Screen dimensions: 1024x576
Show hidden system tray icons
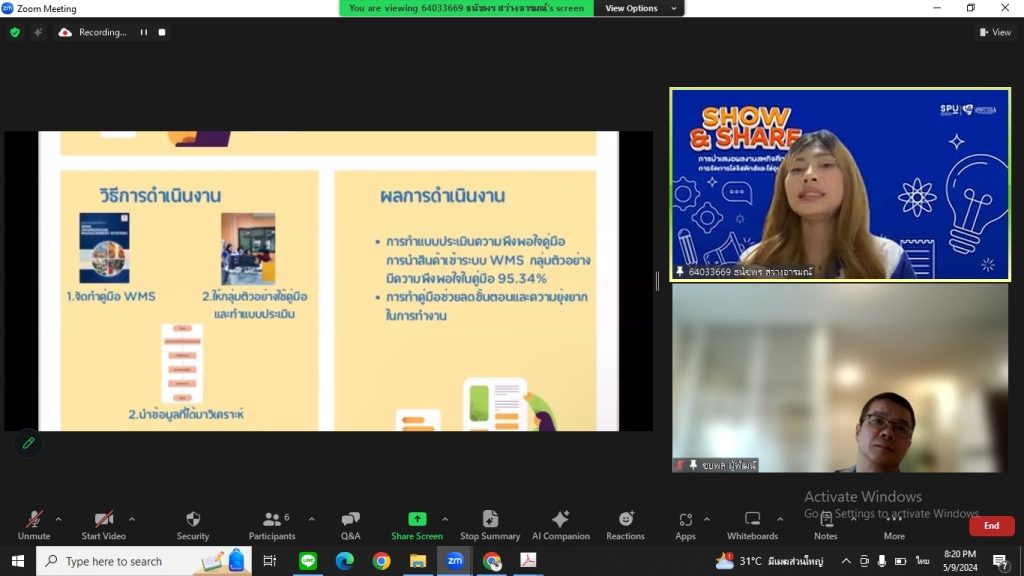pos(846,561)
